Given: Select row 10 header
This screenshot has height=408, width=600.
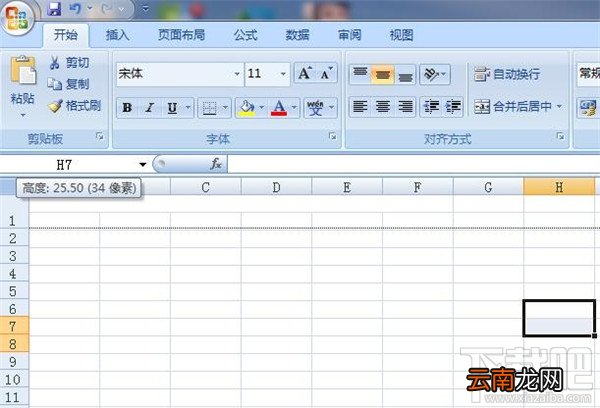Looking at the screenshot, I should (14, 380).
